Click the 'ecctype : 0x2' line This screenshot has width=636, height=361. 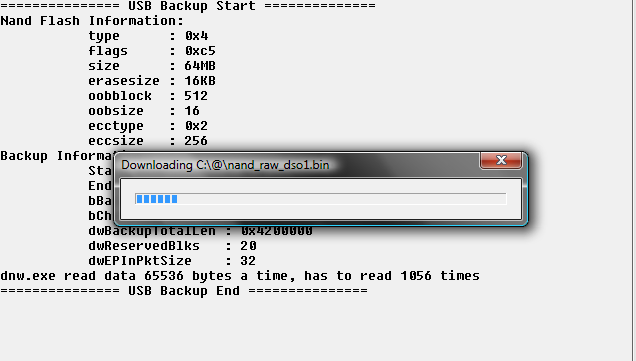(148, 126)
